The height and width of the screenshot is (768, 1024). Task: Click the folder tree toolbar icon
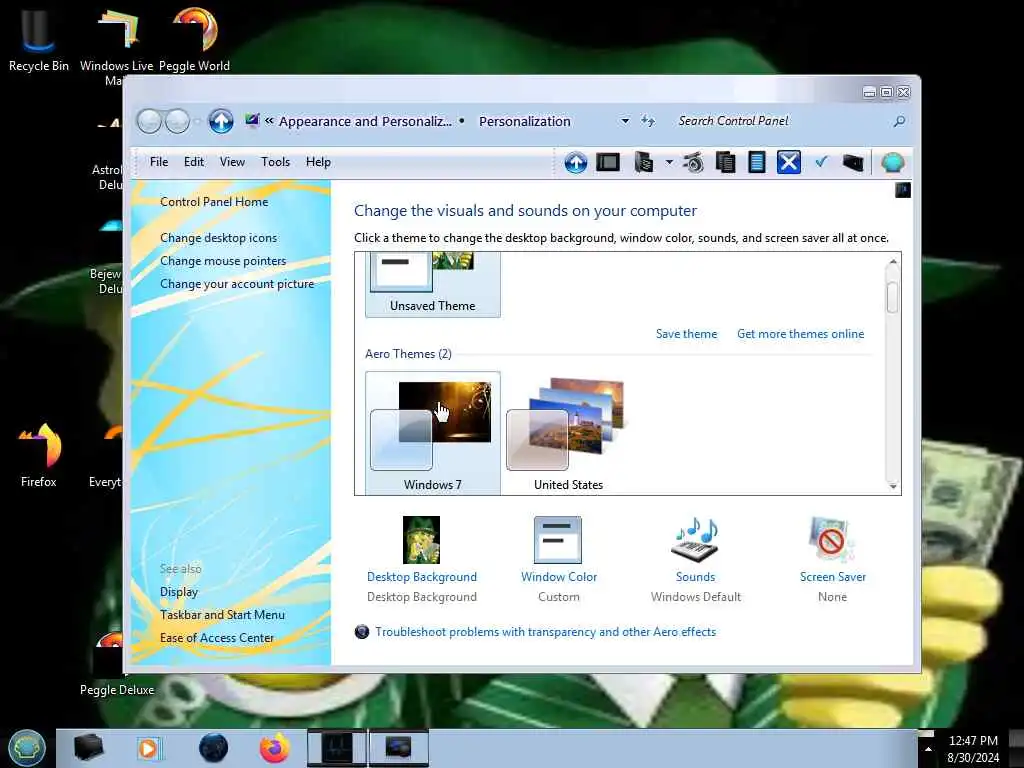click(644, 162)
